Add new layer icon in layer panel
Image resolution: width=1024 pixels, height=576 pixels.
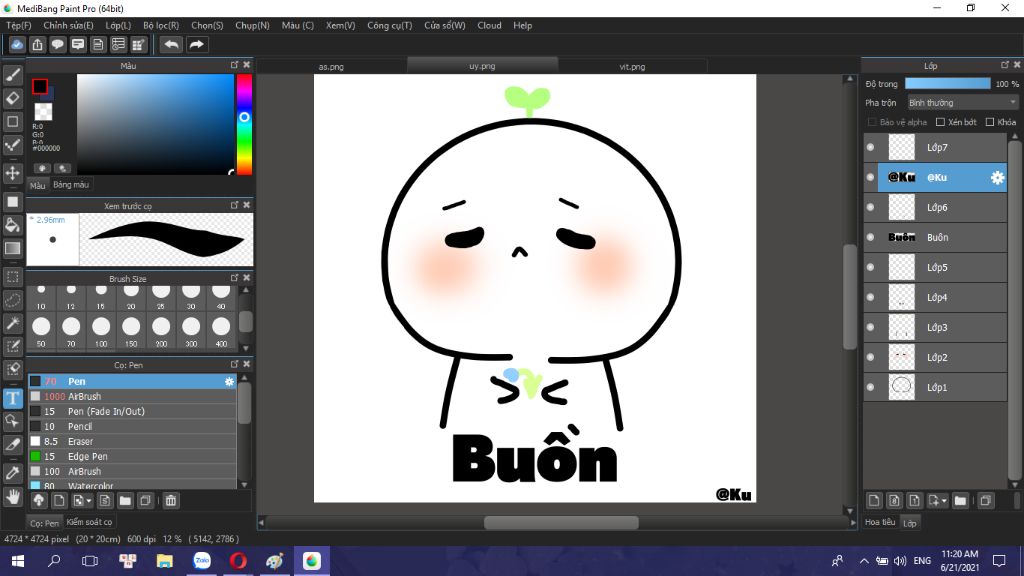click(874, 501)
